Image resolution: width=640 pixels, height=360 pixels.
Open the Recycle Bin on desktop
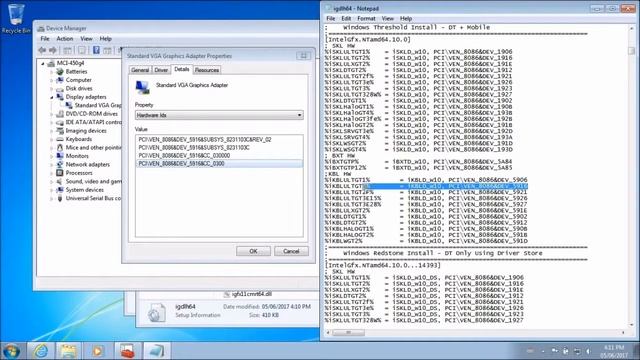click(16, 18)
